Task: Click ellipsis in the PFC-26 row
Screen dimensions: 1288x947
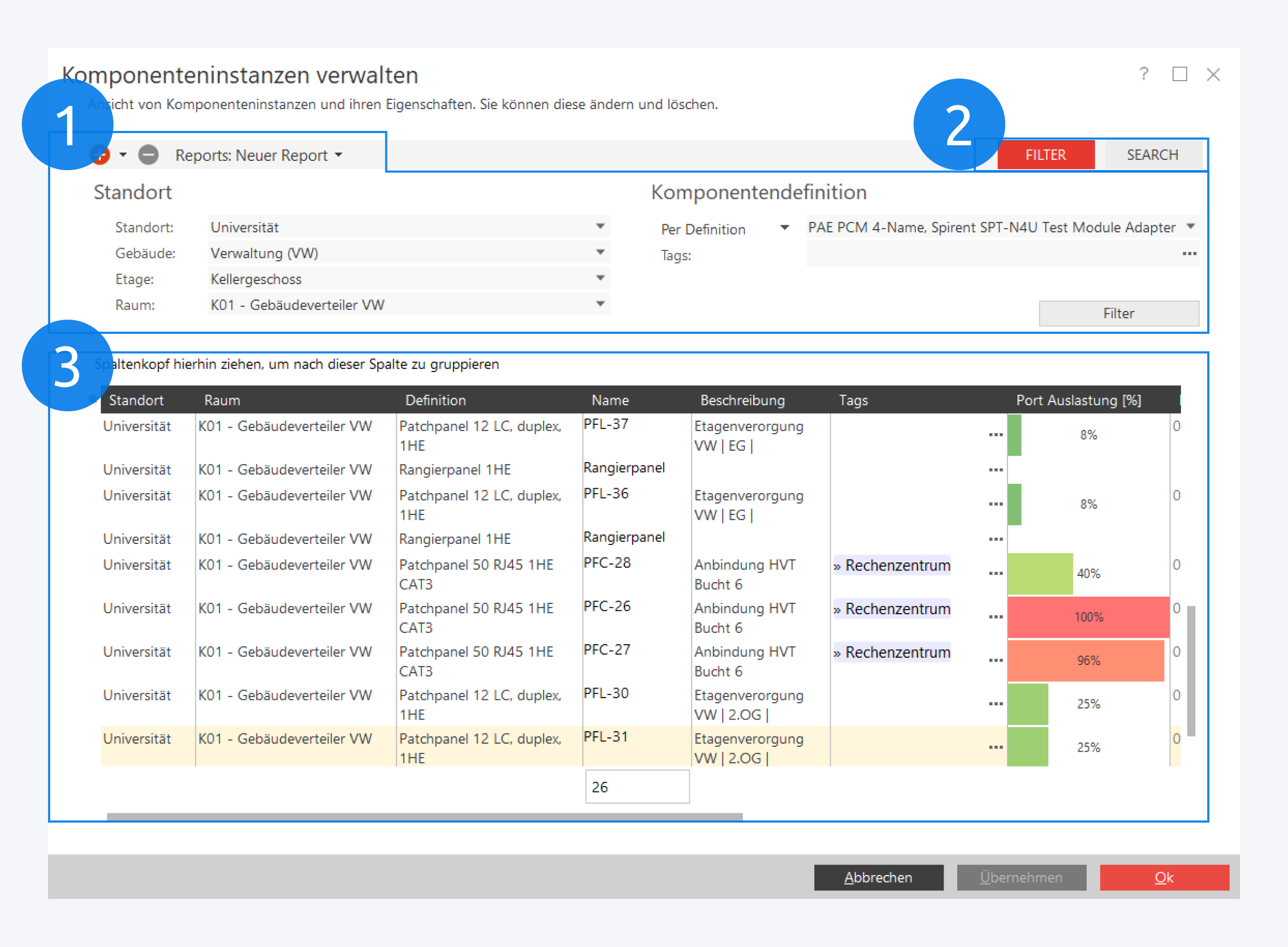Action: tap(995, 617)
